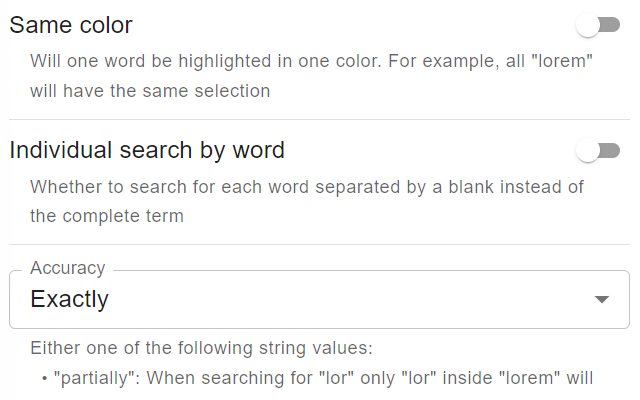Click the divider above the Accuracy field
Viewport: 640px width, 400px height.
pos(320,245)
